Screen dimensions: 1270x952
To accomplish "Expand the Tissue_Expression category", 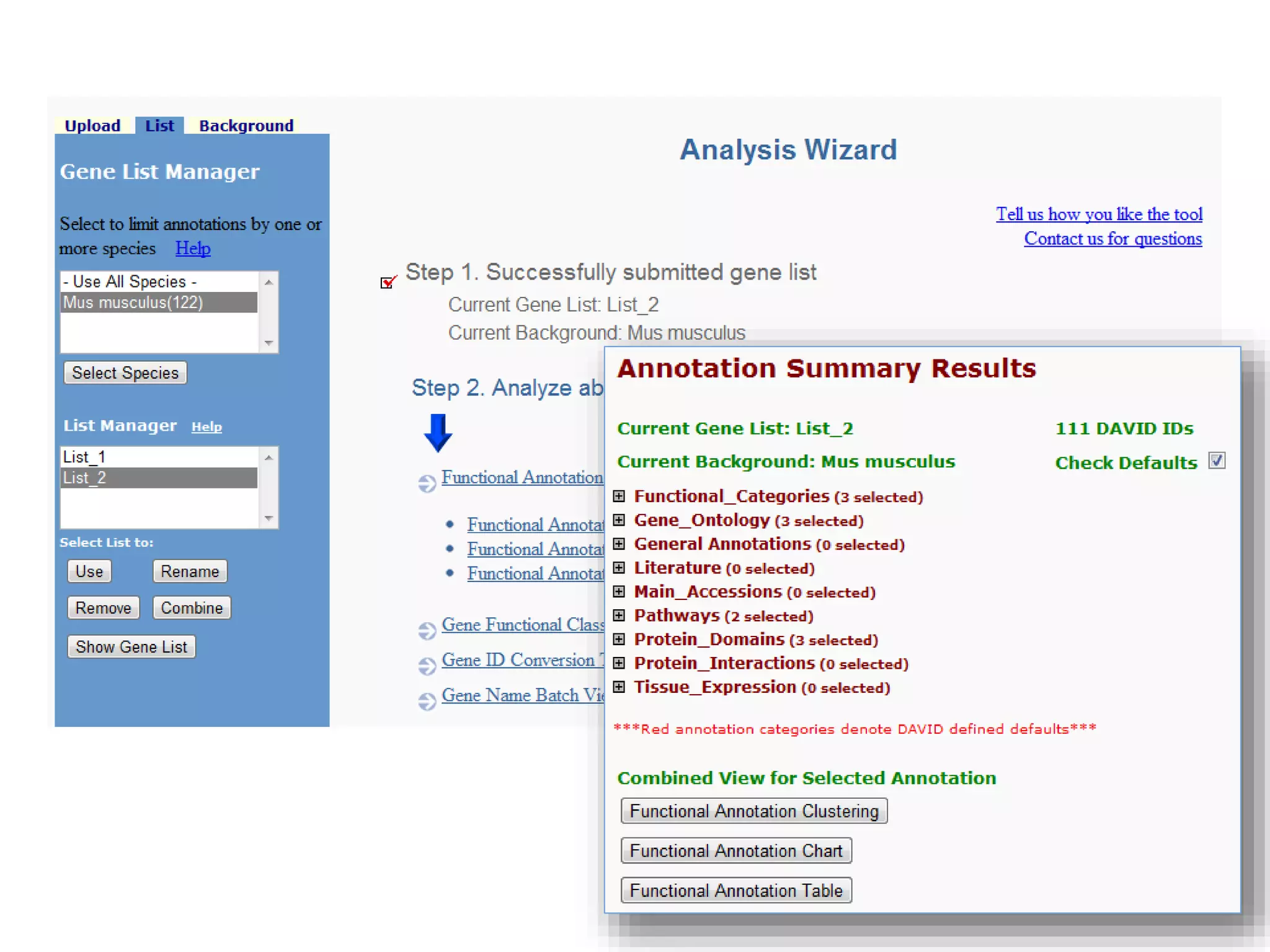I will coord(619,687).
